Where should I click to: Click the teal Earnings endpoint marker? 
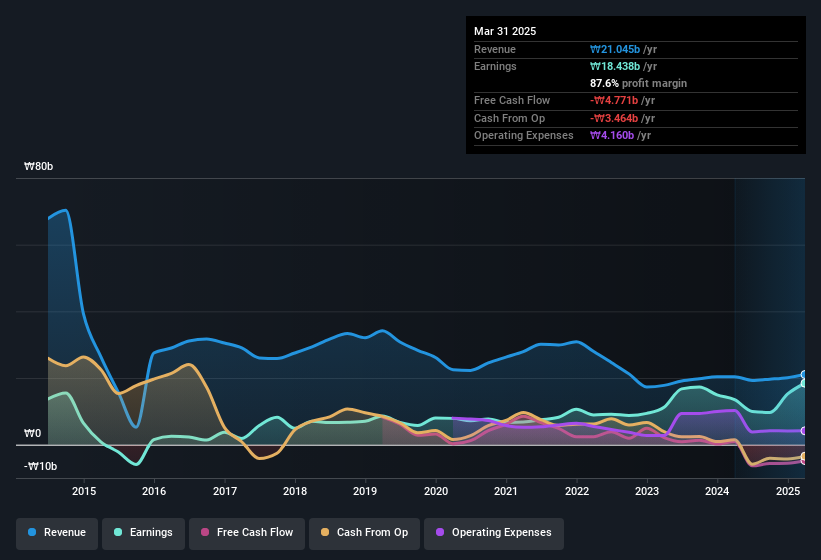point(804,384)
